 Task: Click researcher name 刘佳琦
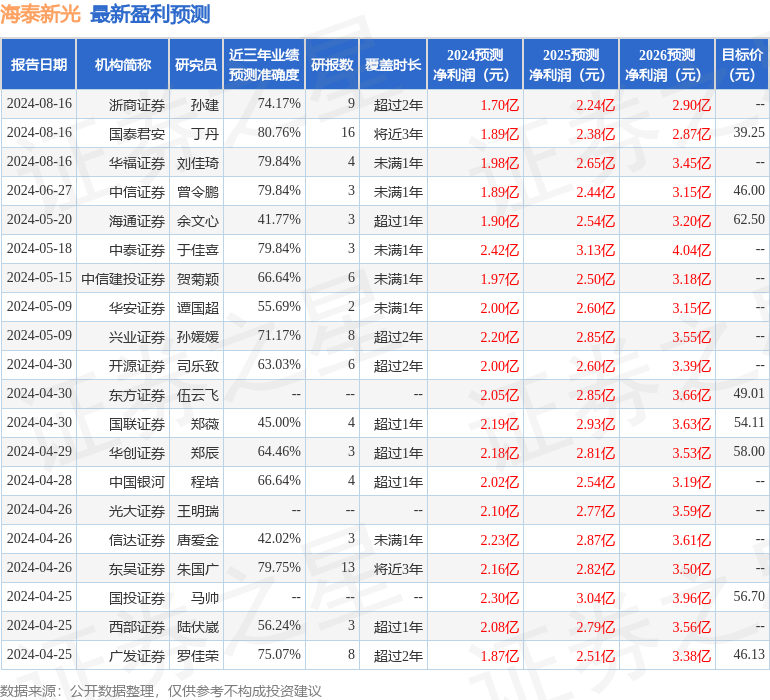[198, 163]
